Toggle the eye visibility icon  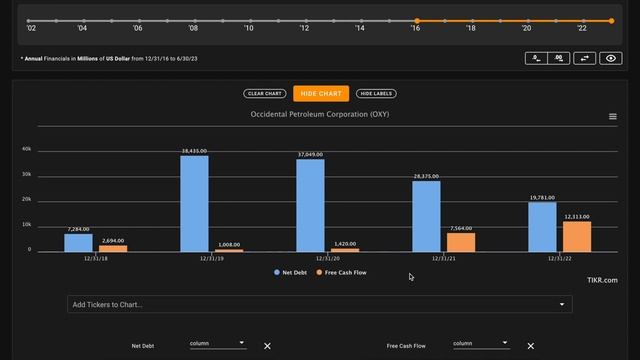(x=611, y=58)
